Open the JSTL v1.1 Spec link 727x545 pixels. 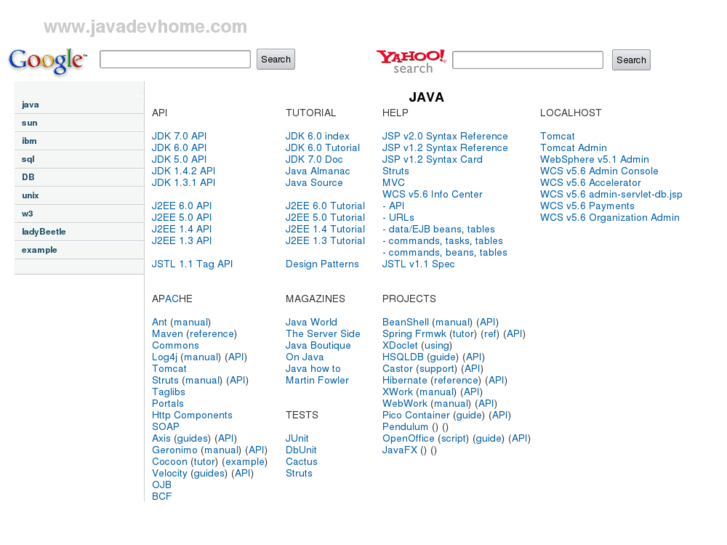[x=418, y=264]
